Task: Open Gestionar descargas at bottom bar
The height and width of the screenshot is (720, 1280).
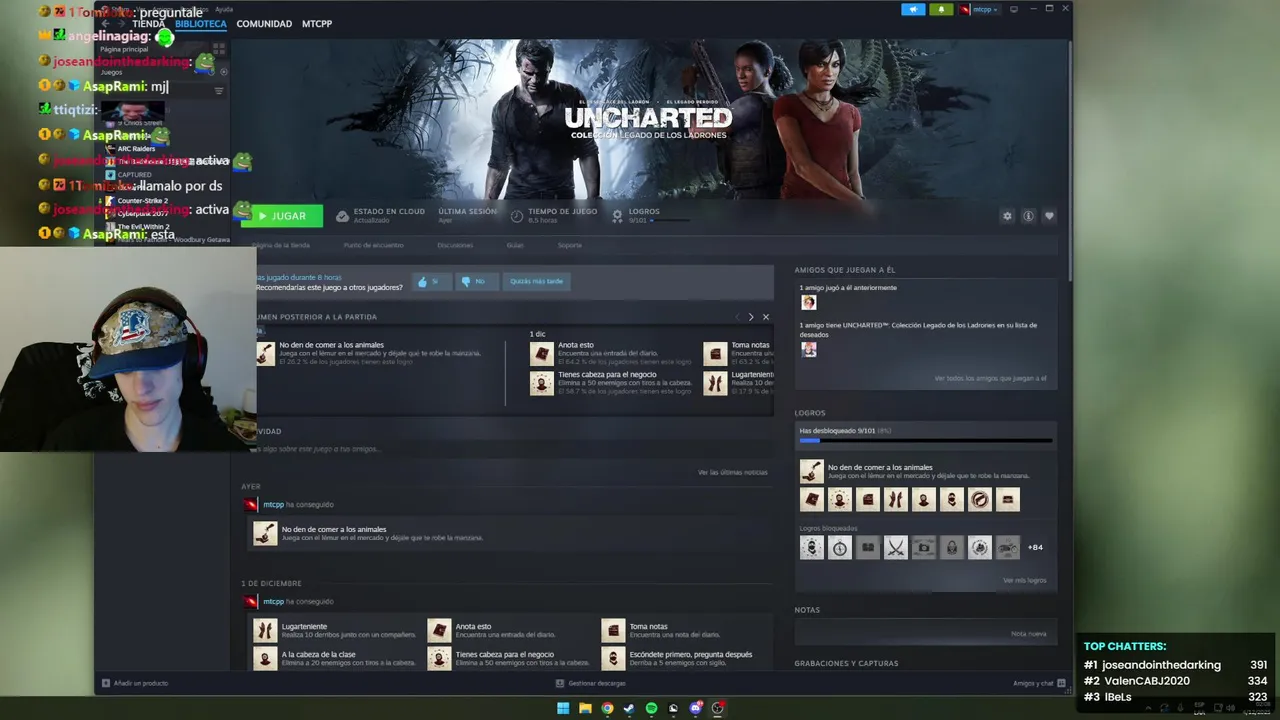Action: (x=590, y=683)
